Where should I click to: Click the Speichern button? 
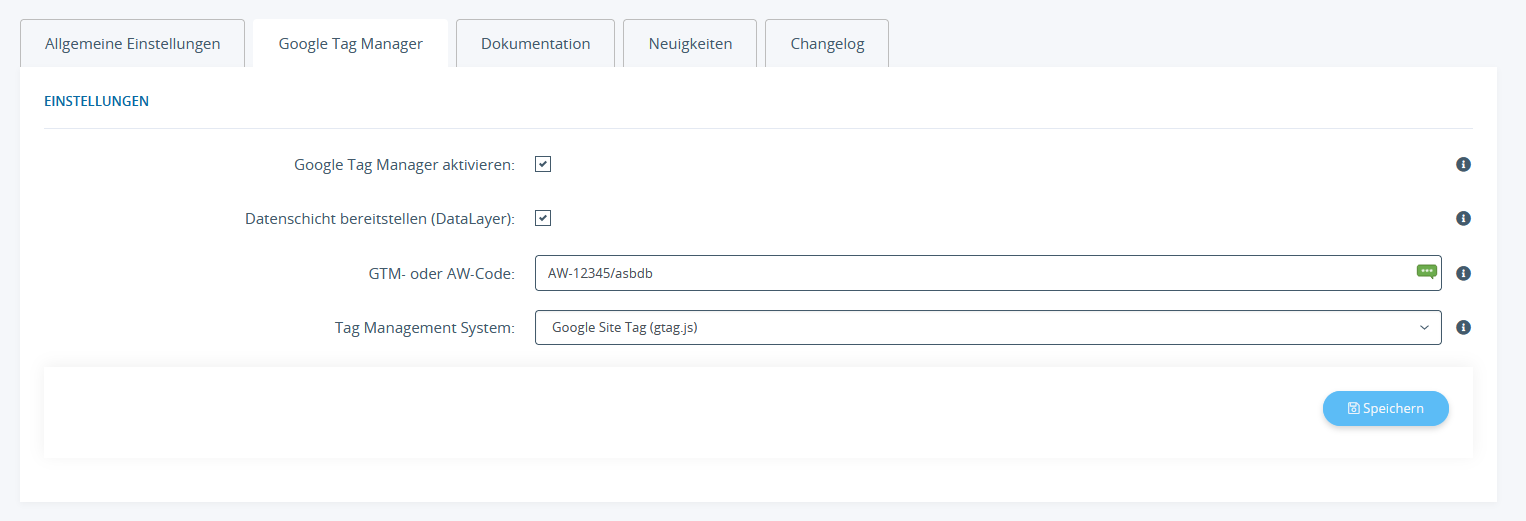coord(1386,408)
